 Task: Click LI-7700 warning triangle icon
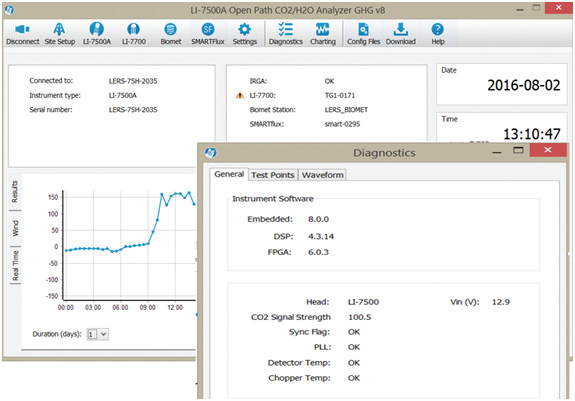tap(240, 95)
